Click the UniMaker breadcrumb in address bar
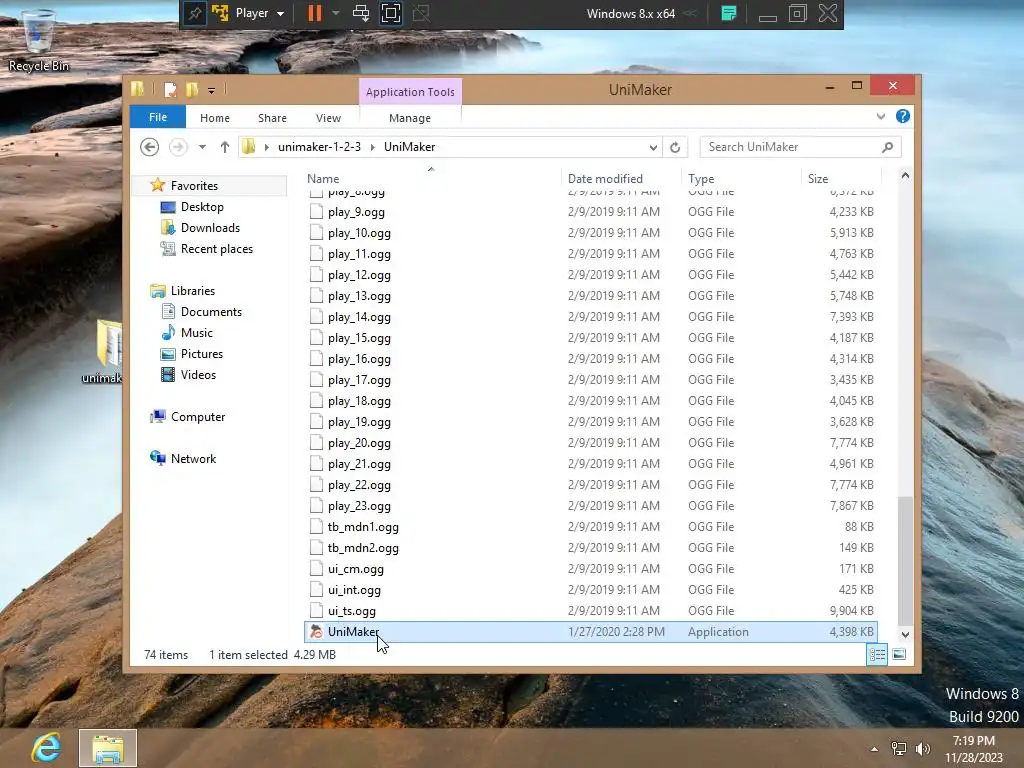The width and height of the screenshot is (1024, 768). (x=409, y=147)
